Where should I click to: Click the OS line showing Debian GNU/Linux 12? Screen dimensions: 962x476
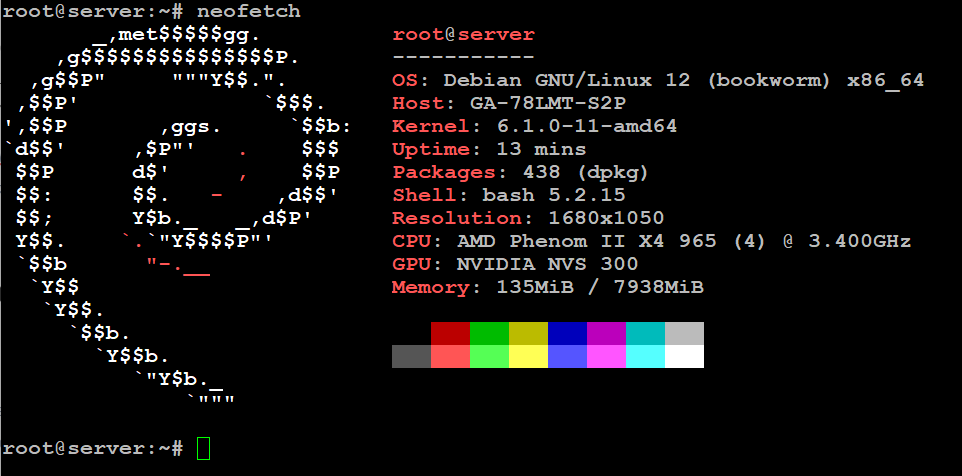pyautogui.click(x=658, y=80)
